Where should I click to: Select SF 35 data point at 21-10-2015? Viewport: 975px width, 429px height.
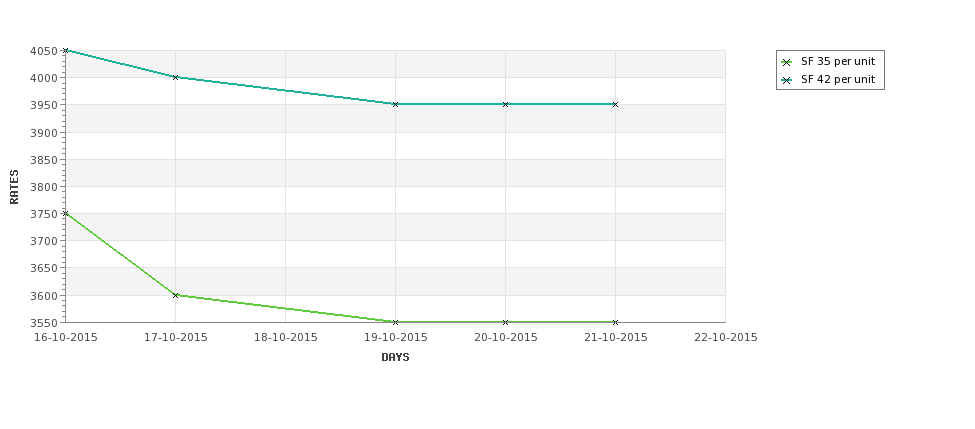tap(616, 322)
